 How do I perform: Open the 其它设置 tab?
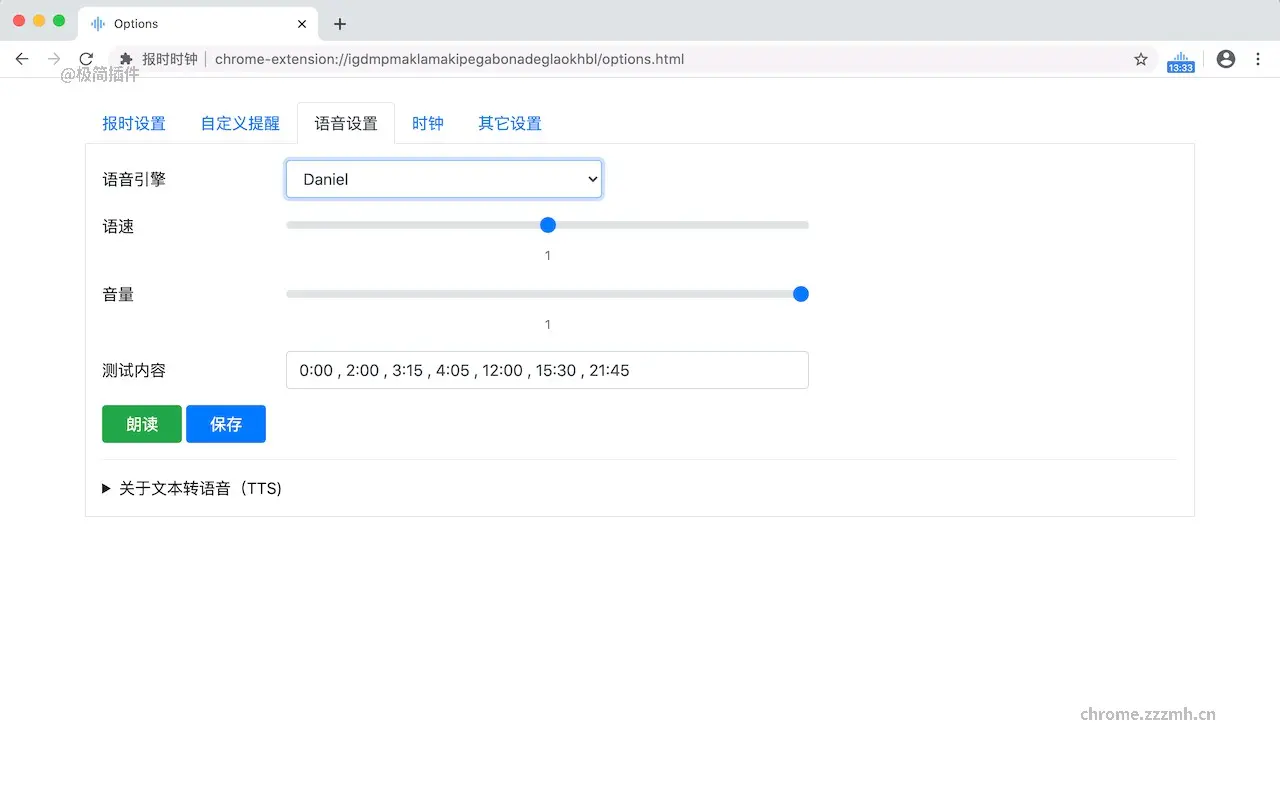point(509,122)
